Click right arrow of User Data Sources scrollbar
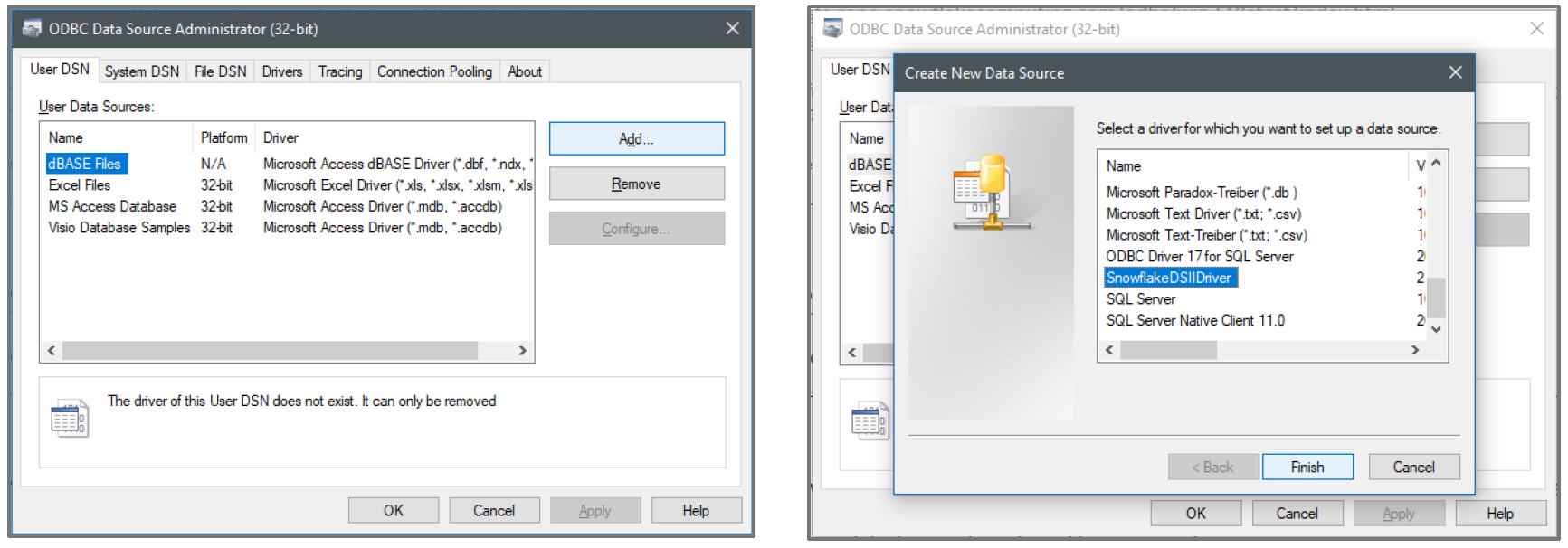 point(522,350)
